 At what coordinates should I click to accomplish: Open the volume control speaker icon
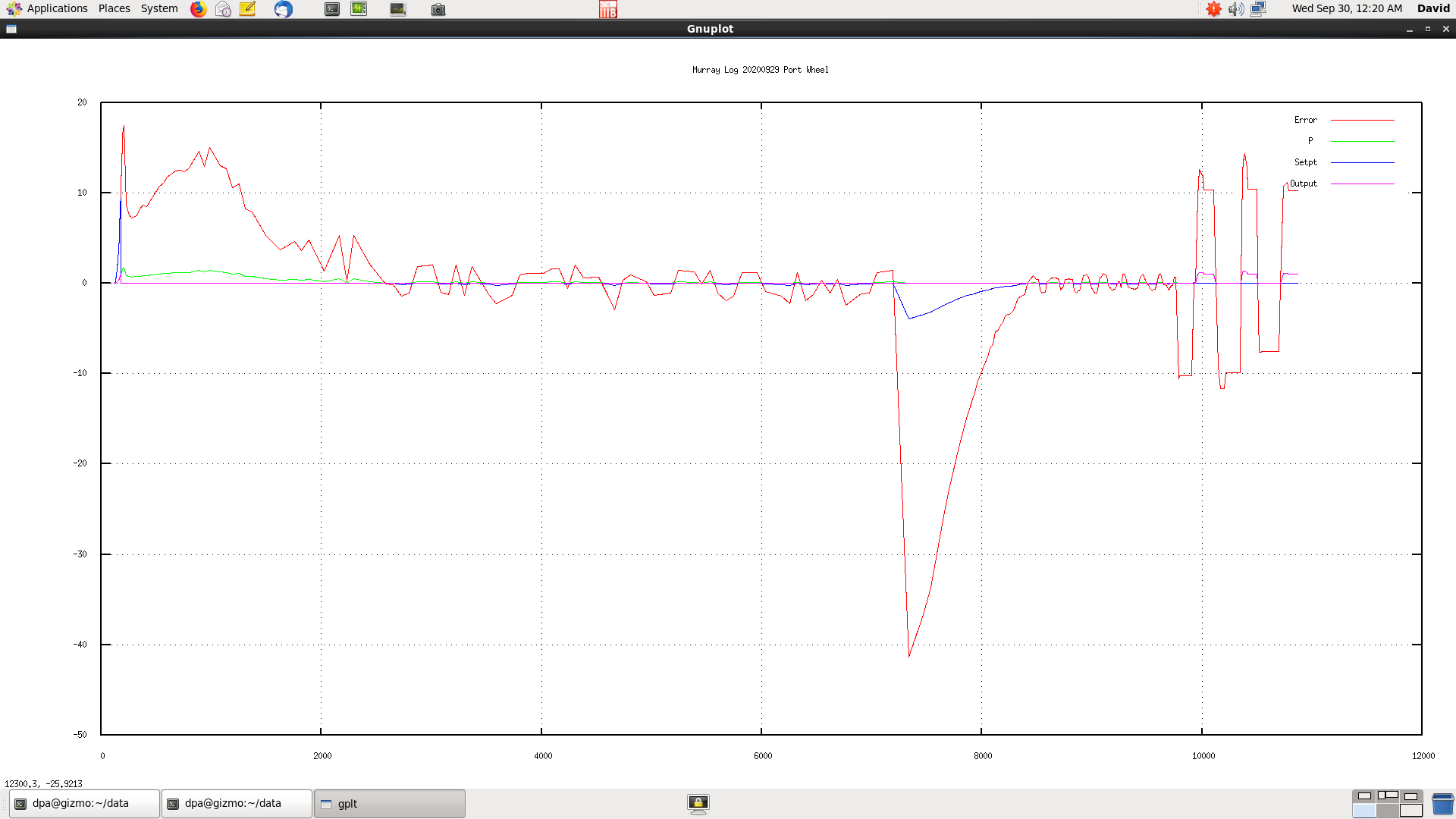click(1236, 9)
